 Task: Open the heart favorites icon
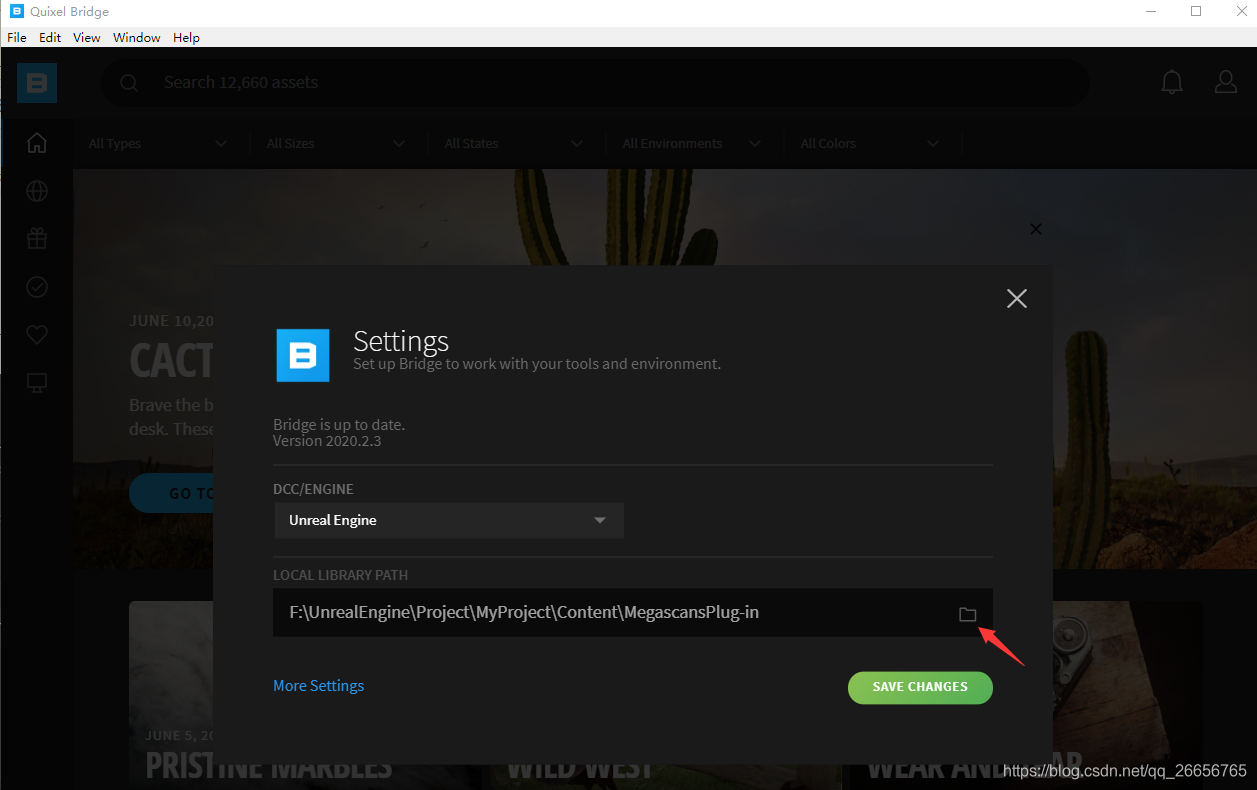pos(37,335)
